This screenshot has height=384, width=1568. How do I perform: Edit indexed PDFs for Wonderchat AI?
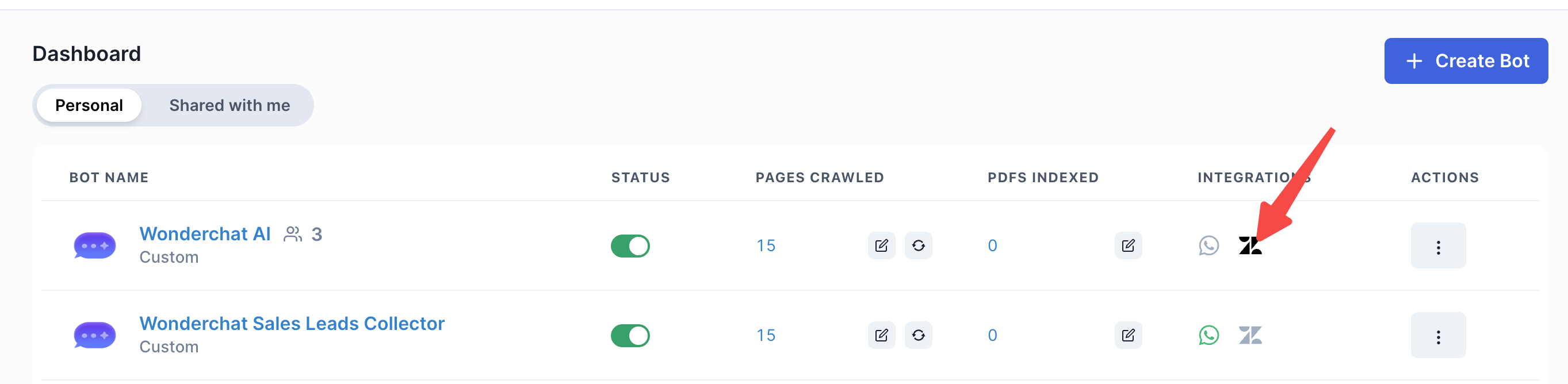[1127, 246]
